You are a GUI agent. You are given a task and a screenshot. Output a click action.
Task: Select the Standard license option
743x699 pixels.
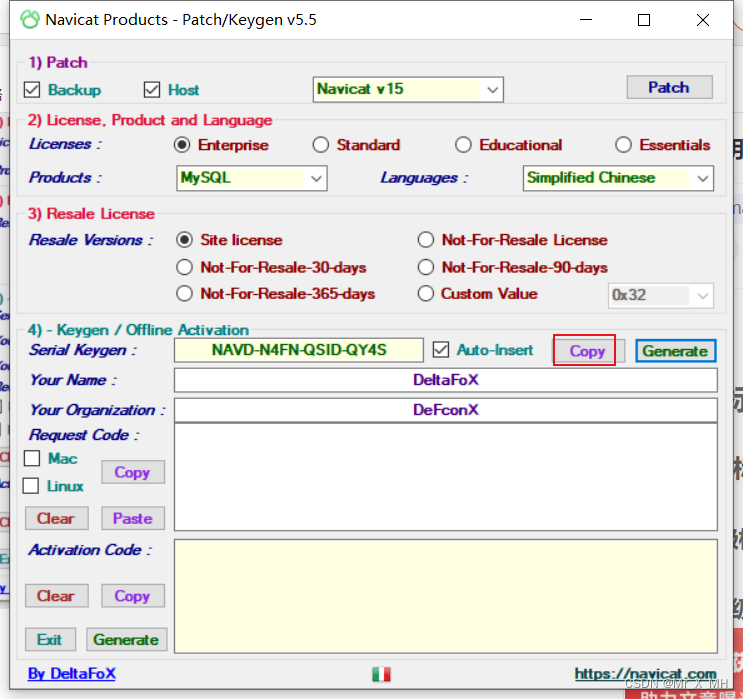(321, 145)
